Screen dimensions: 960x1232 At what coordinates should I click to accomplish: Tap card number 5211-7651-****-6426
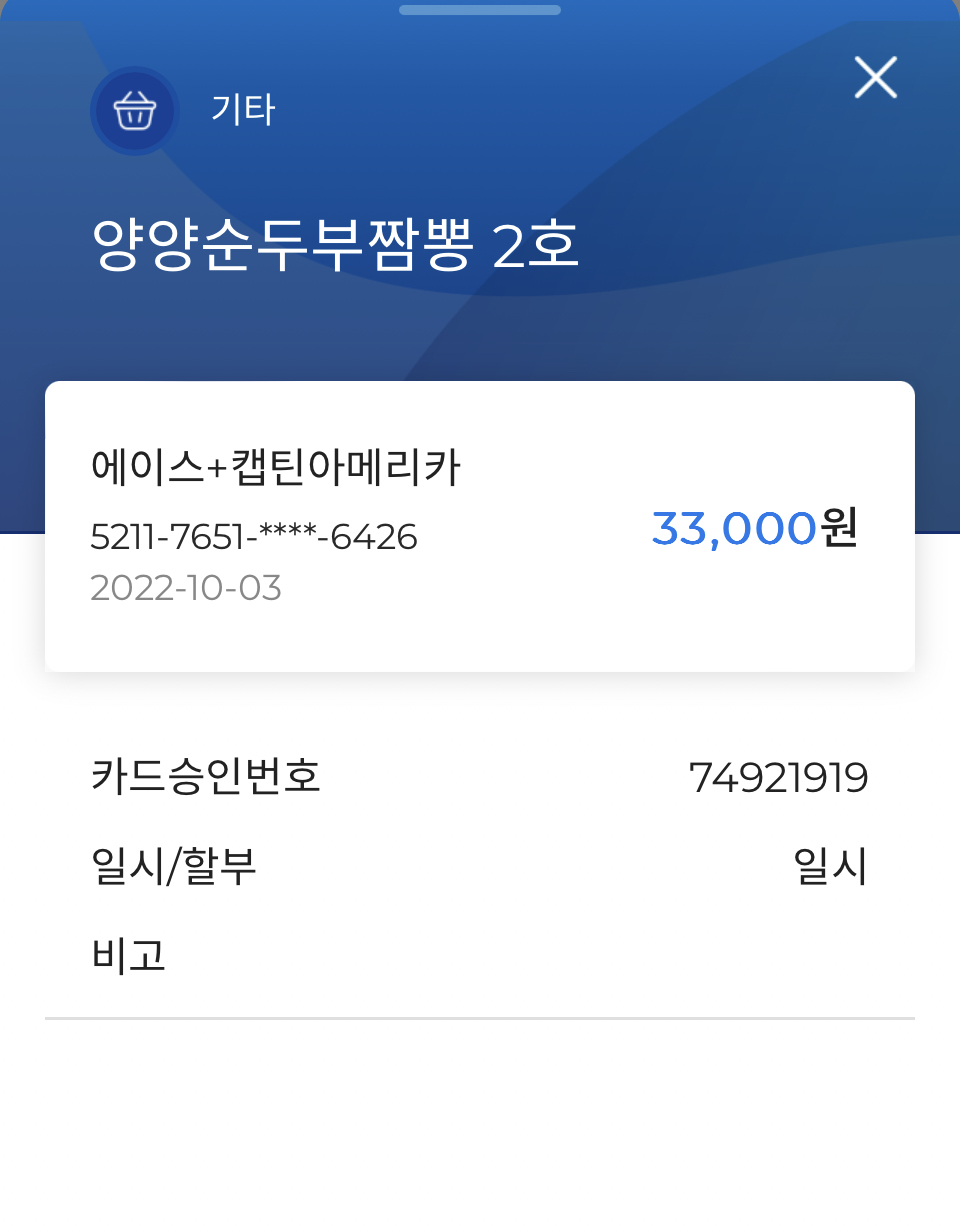pos(254,537)
